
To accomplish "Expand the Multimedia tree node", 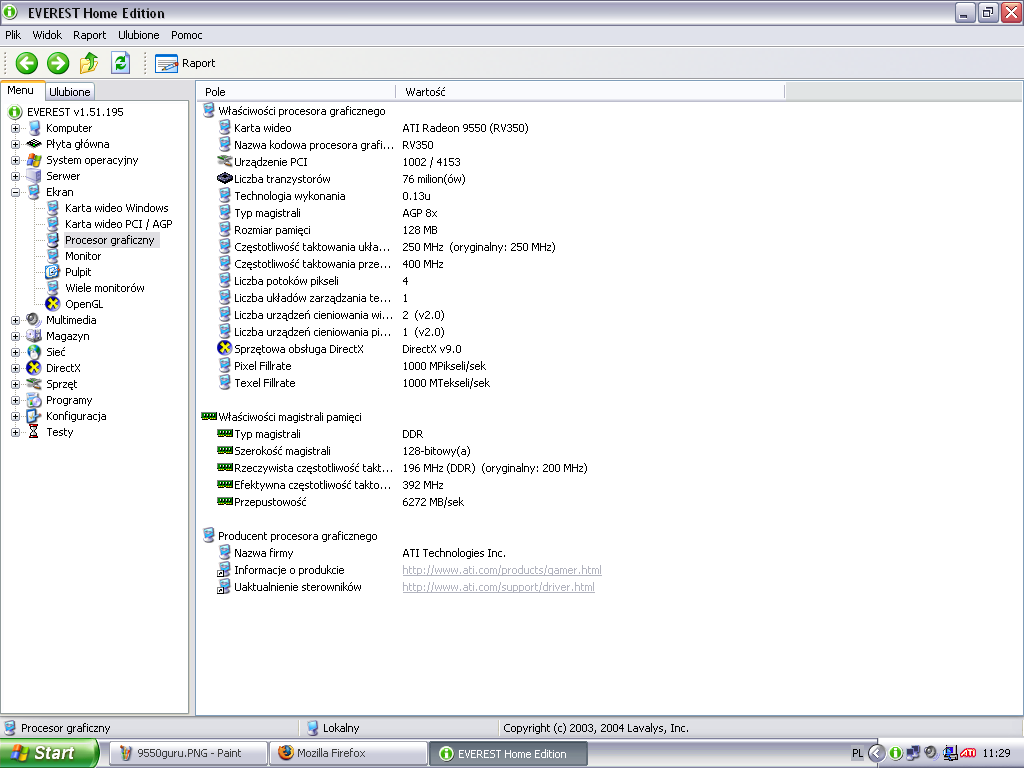I will [16, 320].
